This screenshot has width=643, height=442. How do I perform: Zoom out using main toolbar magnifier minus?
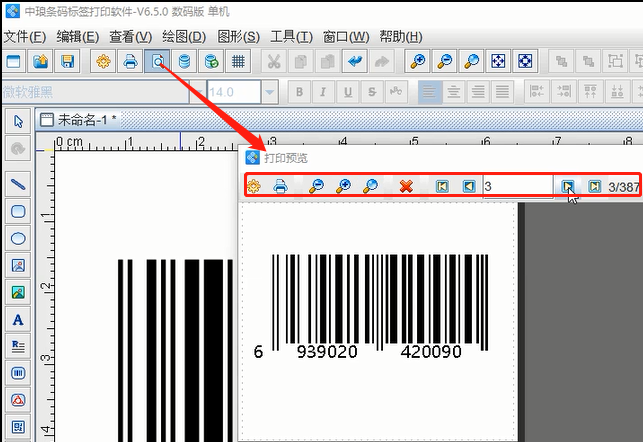[x=445, y=62]
